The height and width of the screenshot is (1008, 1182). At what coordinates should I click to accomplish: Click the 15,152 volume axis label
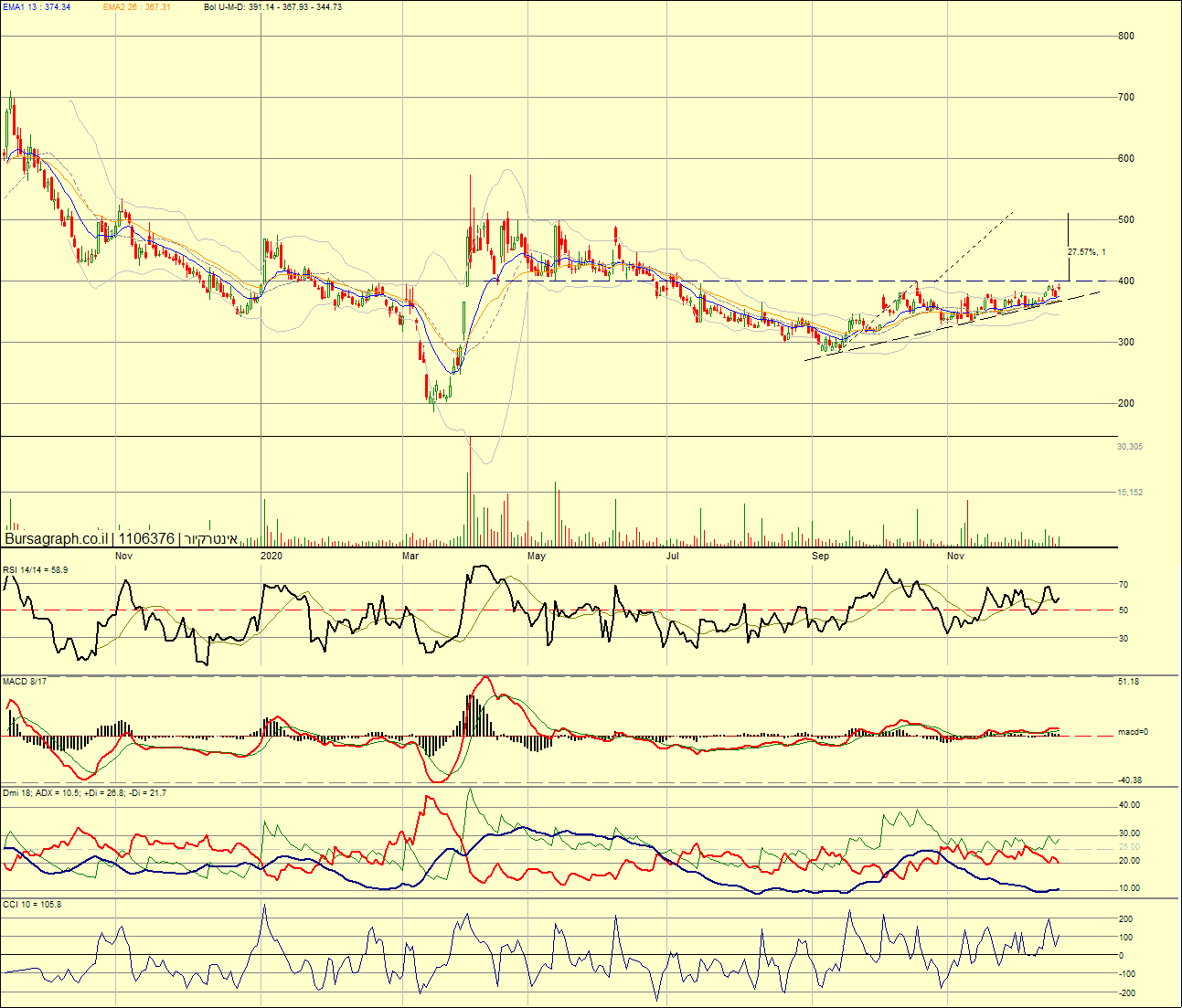pos(1130,493)
